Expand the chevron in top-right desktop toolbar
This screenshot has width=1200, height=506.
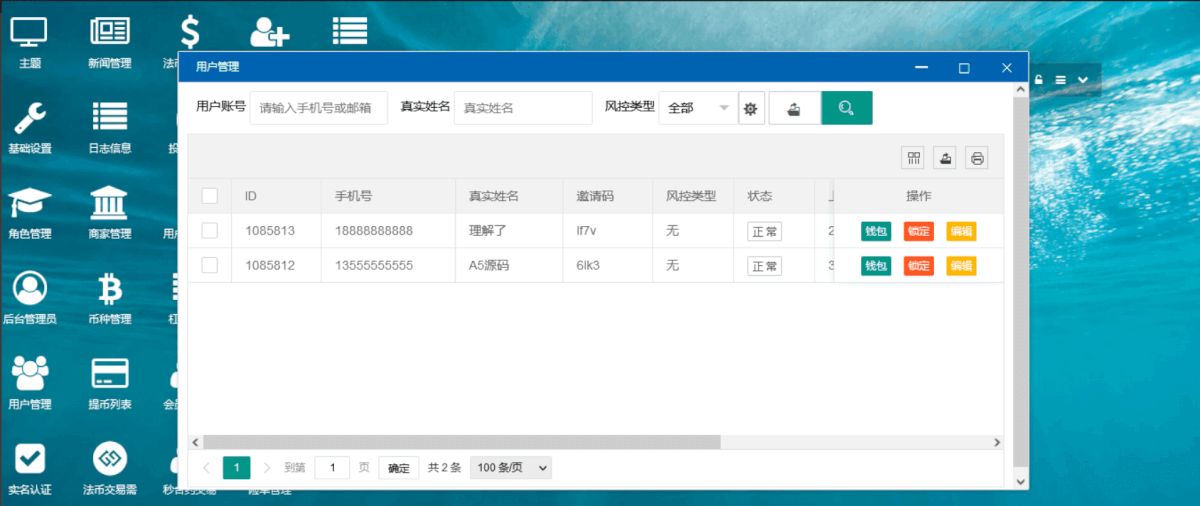(x=1082, y=79)
